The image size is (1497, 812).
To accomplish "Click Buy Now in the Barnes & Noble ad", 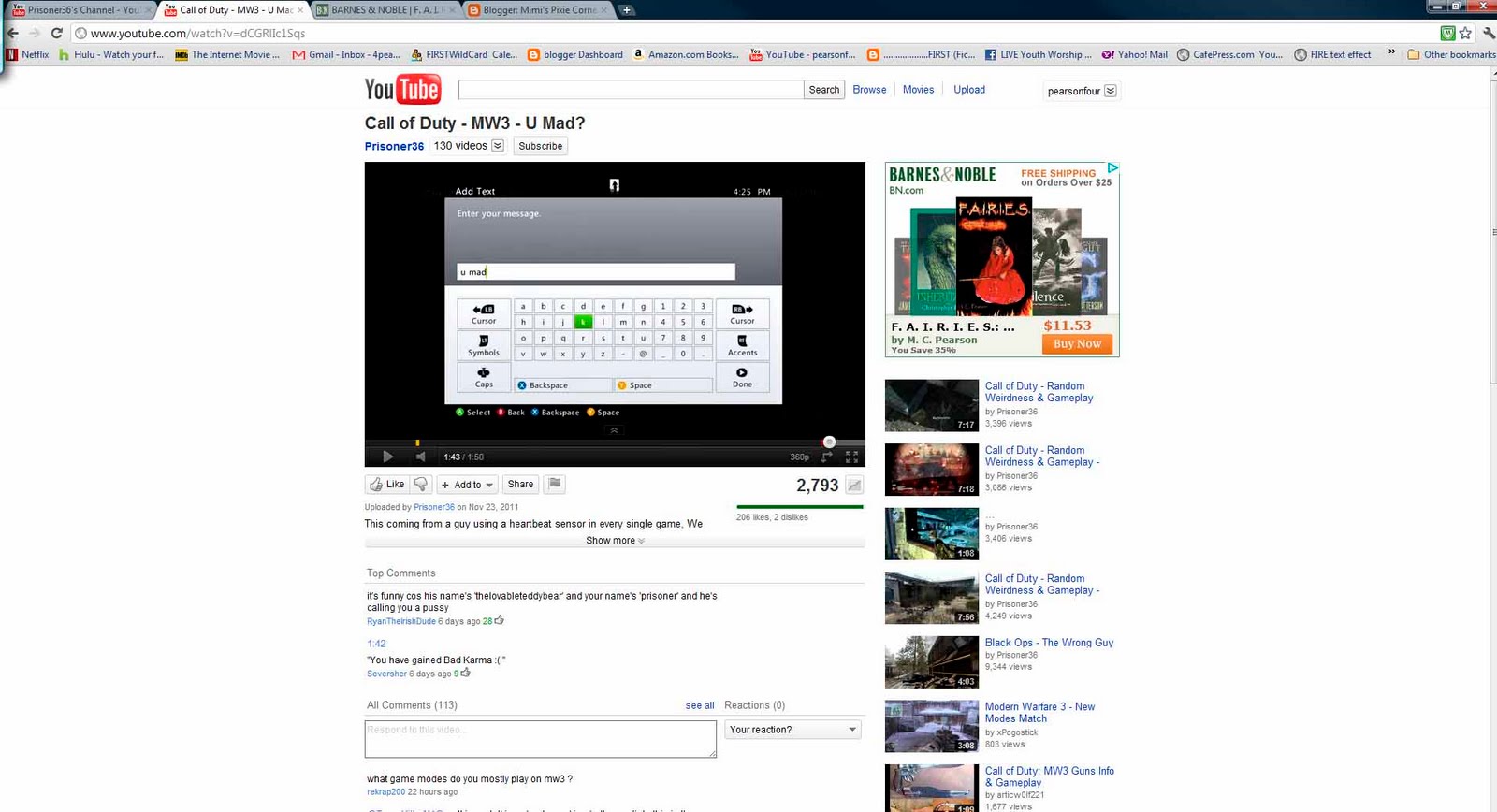I will click(1078, 344).
